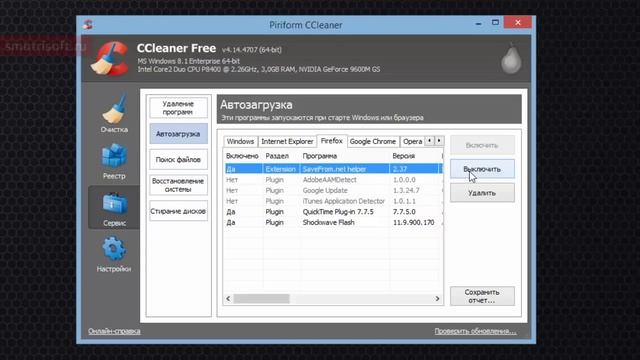This screenshot has width=640, height=360.
Task: Switch to the Internet Explorer tab
Action: click(287, 141)
